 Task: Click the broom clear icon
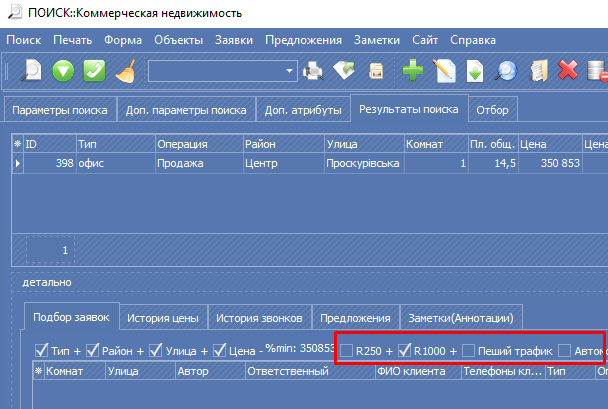[125, 71]
